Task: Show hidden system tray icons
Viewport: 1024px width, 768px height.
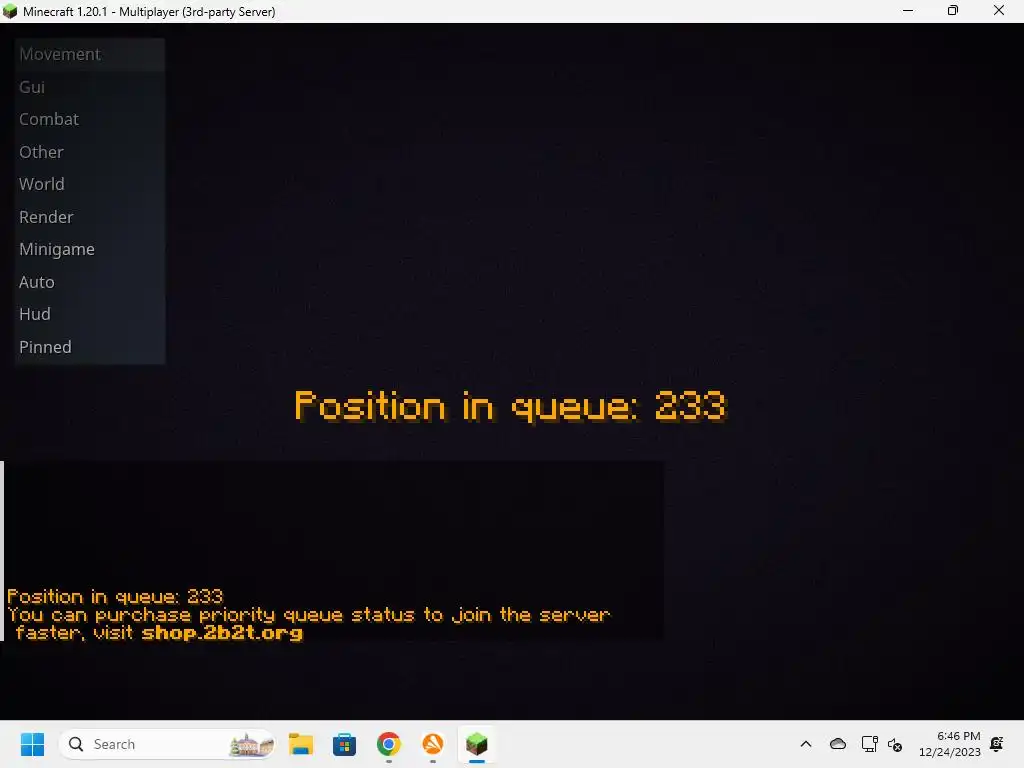Action: tap(806, 744)
